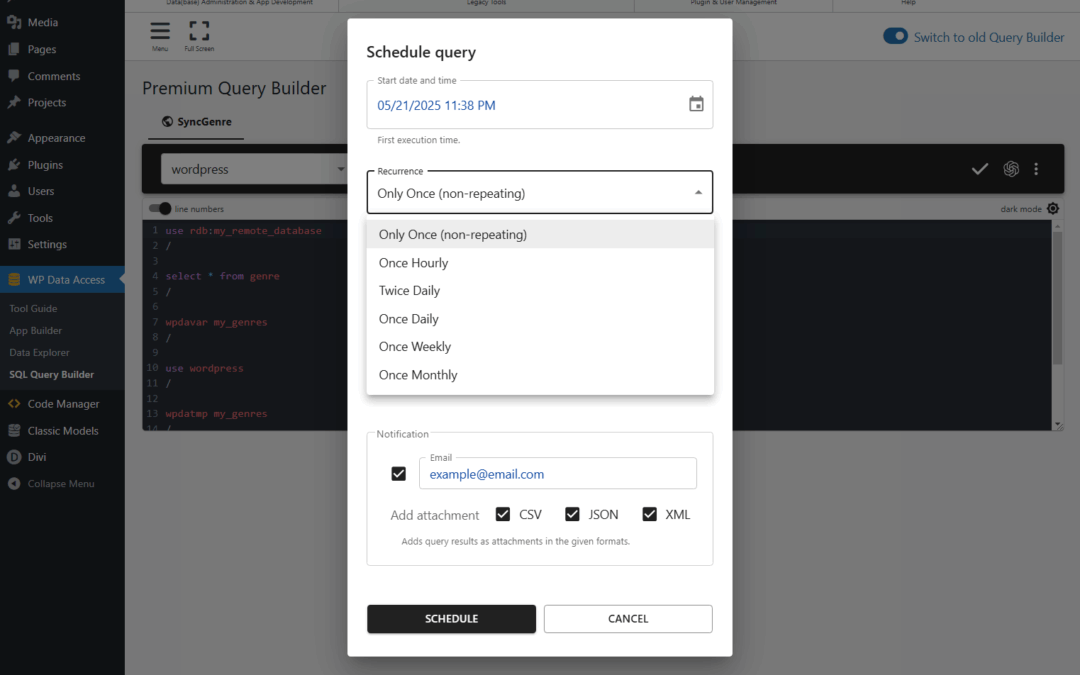Open Data Explorer submenu link
The width and height of the screenshot is (1080, 675).
39,353
